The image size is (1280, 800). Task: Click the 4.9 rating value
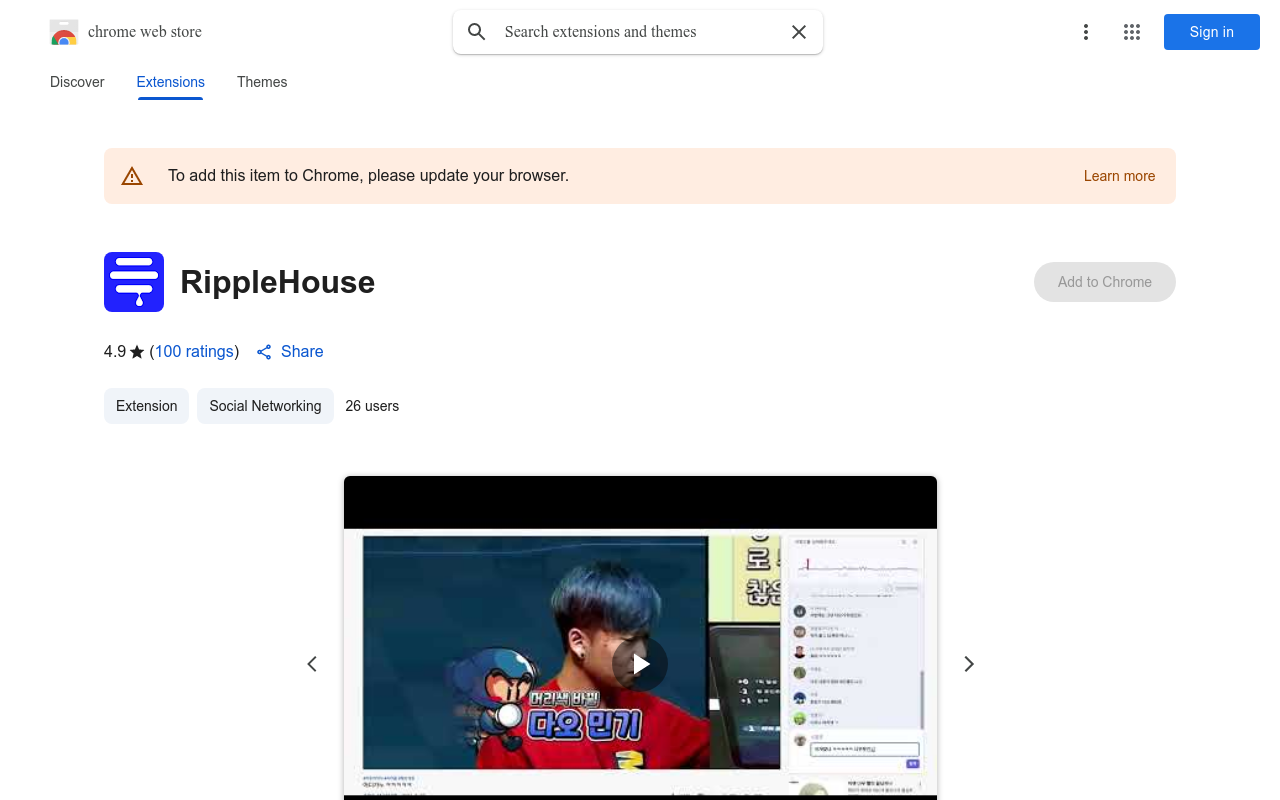coord(115,352)
